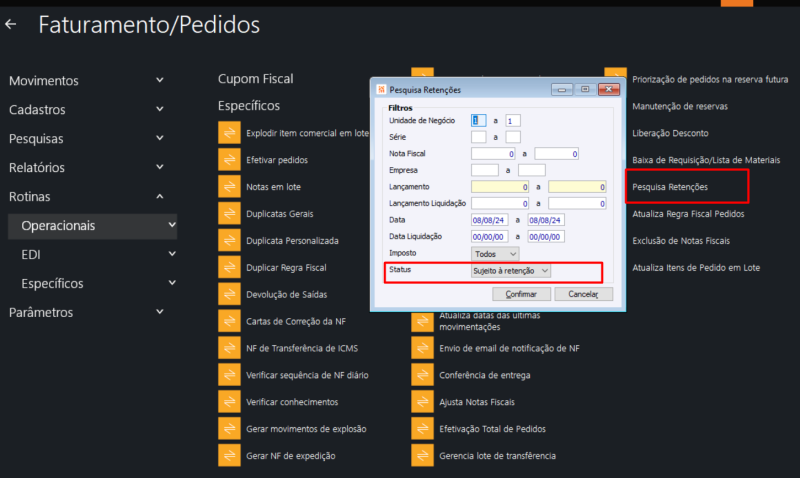The image size is (800, 478).
Task: Expand the Relatórios menu section
Action: pos(160,167)
